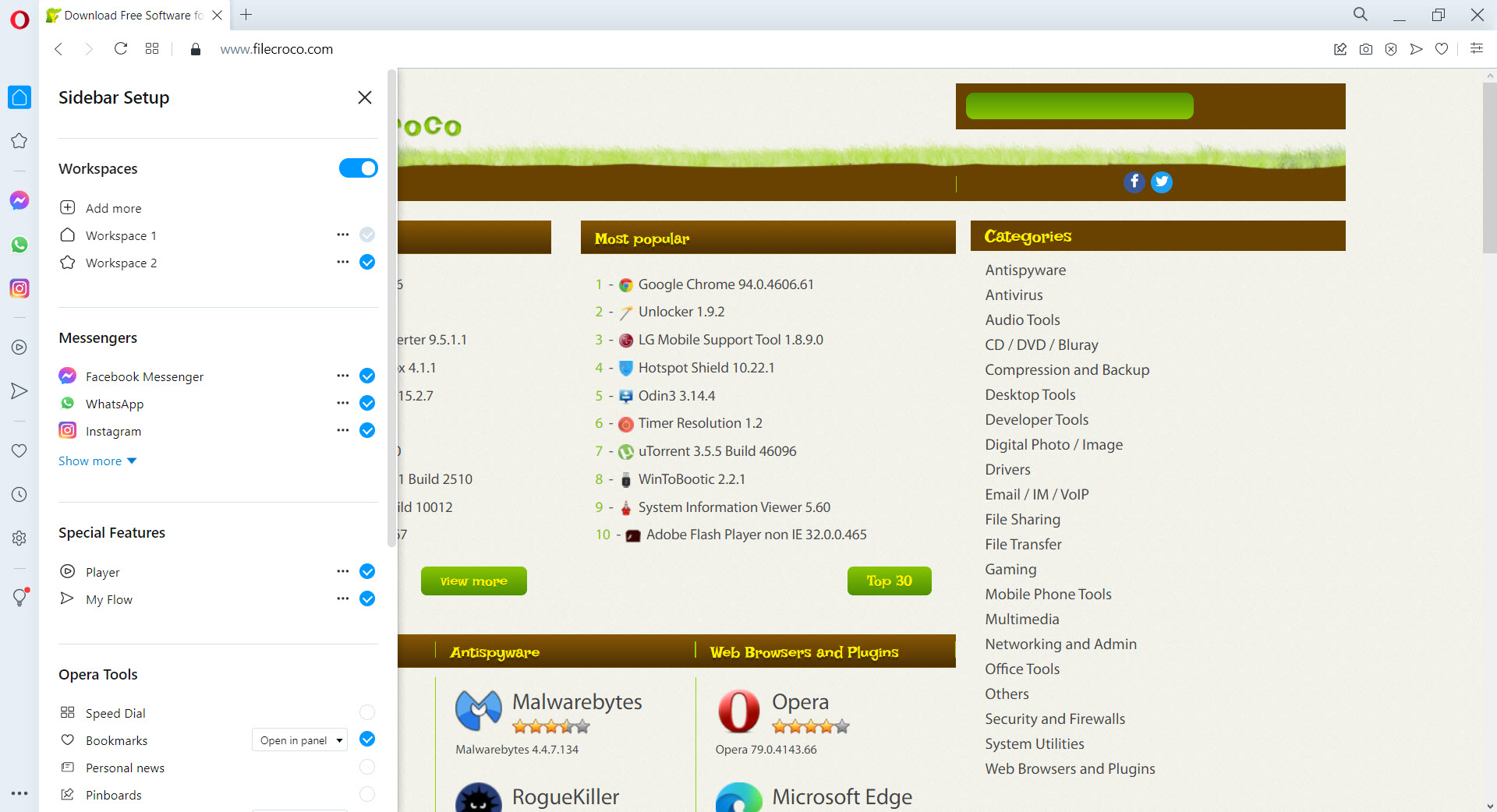Screen dimensions: 1497x812
Task: Open Bookmarks heart icon in sidebar strip
Action: (19, 450)
